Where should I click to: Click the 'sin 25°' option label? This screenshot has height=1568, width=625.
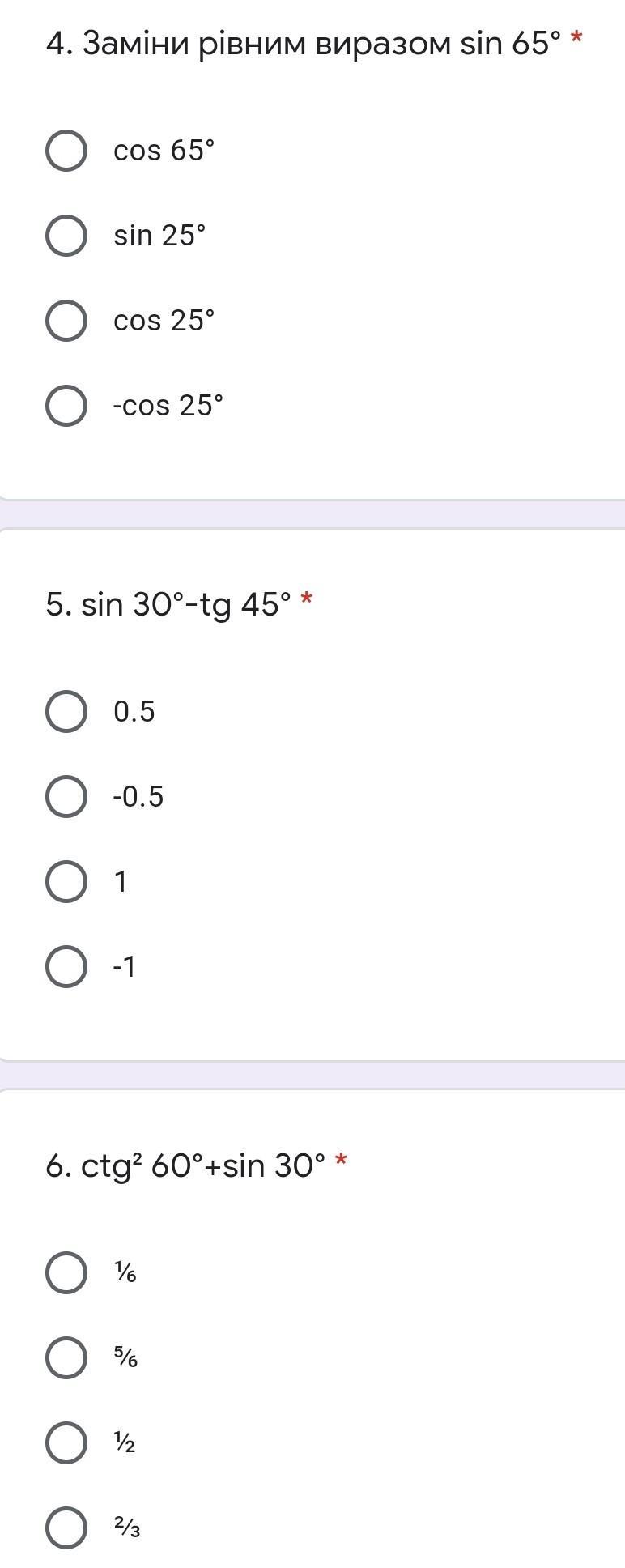coord(159,236)
